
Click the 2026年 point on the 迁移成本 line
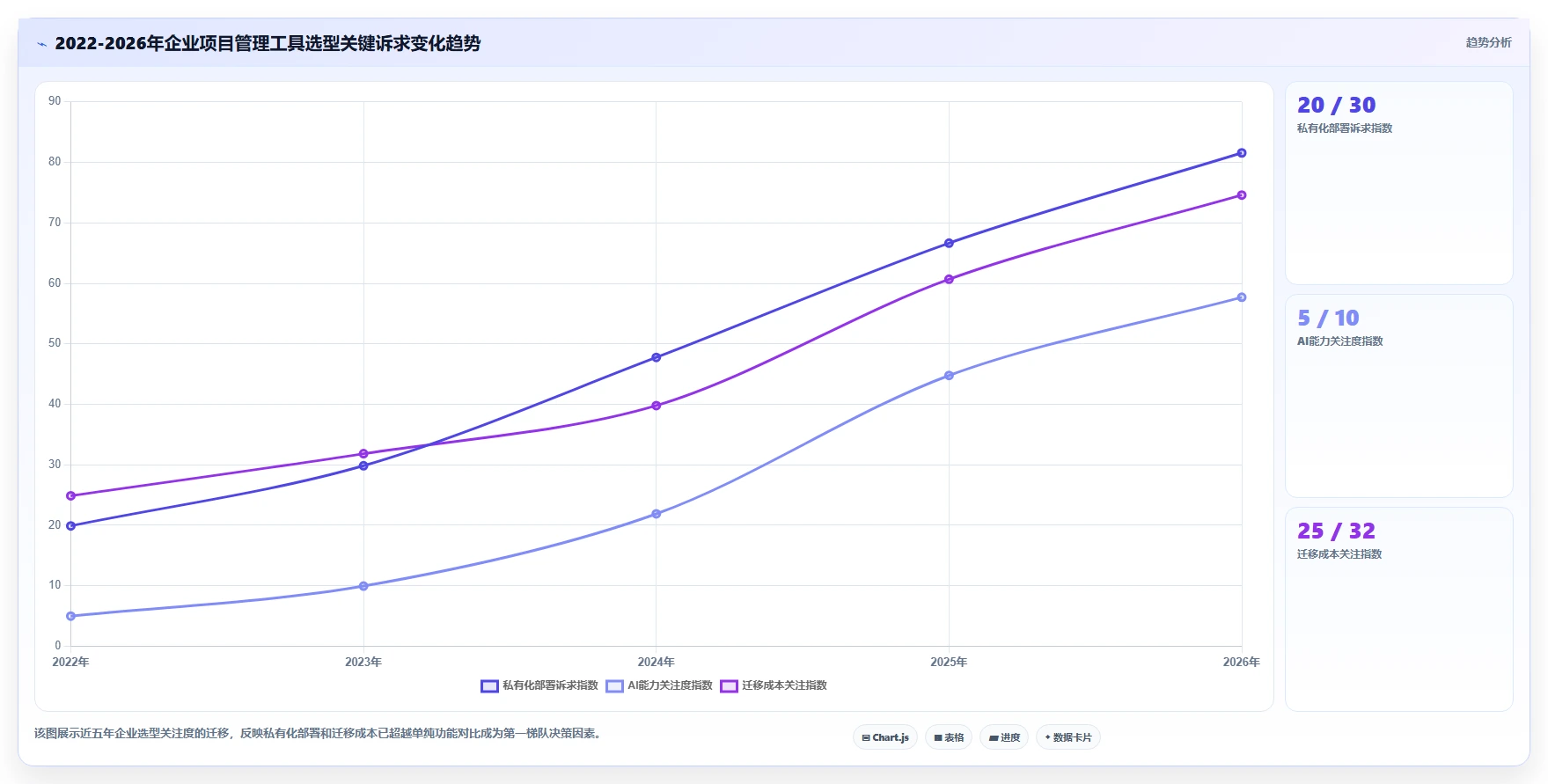(x=1242, y=195)
